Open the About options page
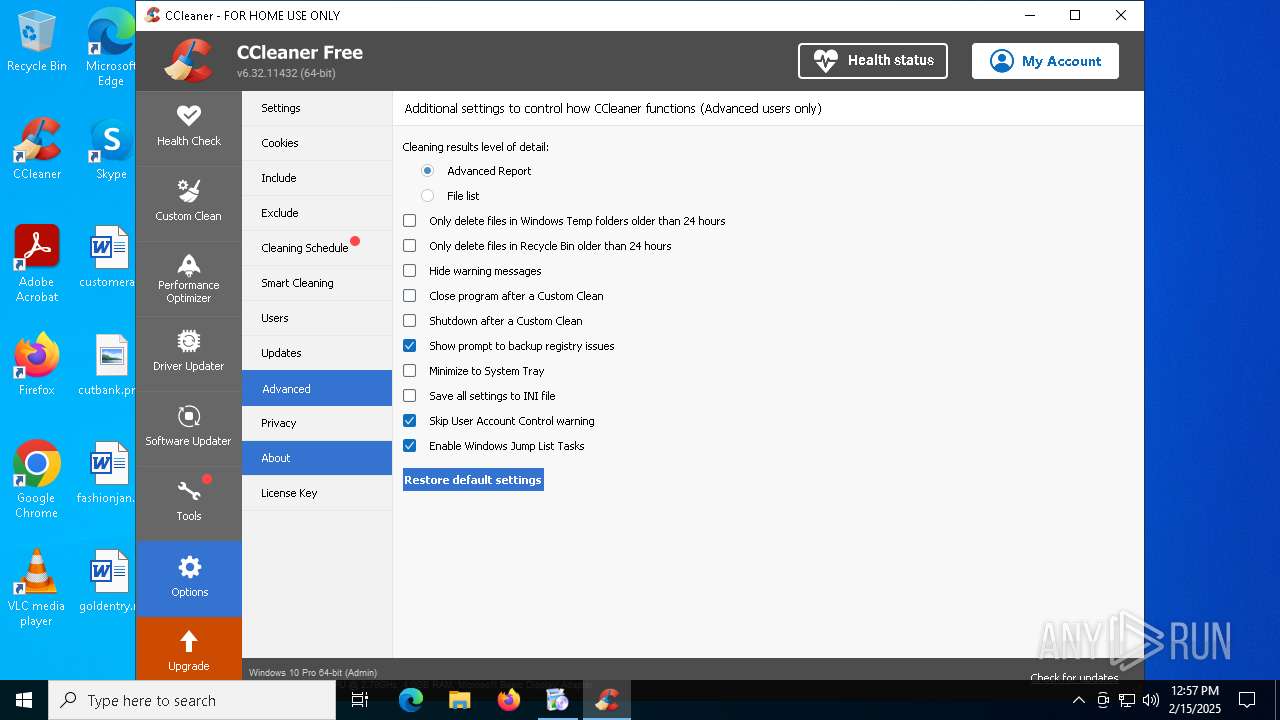 click(317, 458)
